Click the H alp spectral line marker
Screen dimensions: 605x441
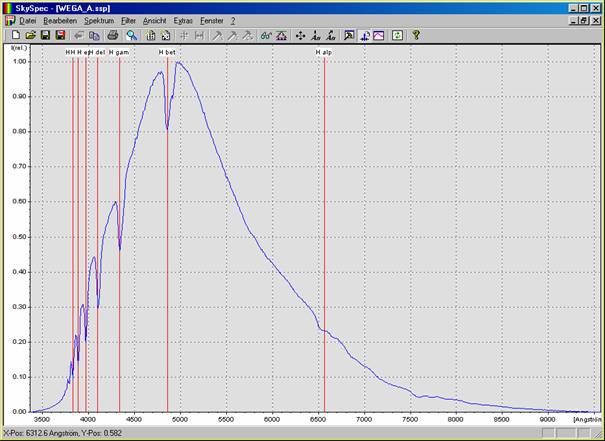coord(325,51)
